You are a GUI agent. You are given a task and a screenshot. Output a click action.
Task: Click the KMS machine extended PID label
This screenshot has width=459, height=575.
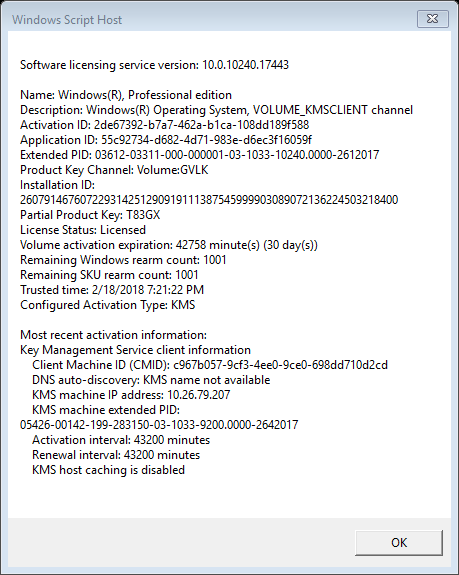click(x=106, y=410)
